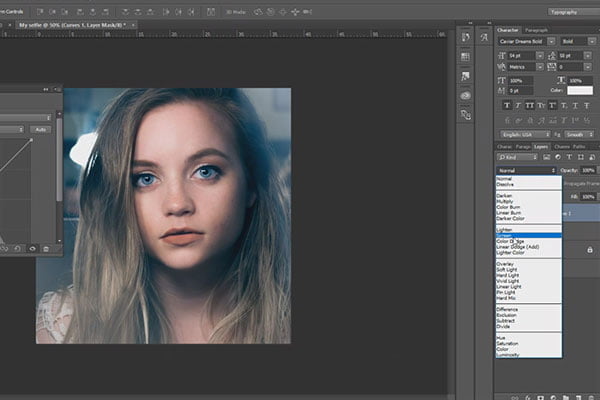Click the vertical scale field
600x400 pixels.
(x=520, y=81)
